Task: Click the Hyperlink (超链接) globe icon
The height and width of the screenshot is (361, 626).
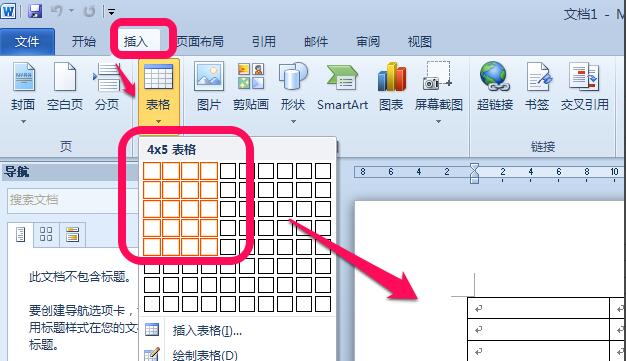Action: (x=494, y=75)
